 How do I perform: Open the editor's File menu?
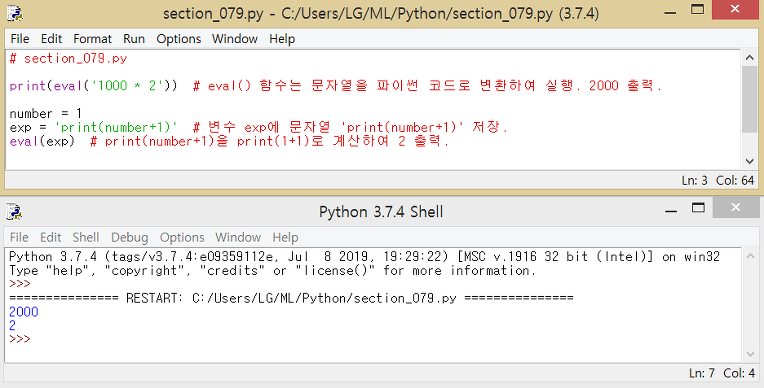[x=20, y=39]
